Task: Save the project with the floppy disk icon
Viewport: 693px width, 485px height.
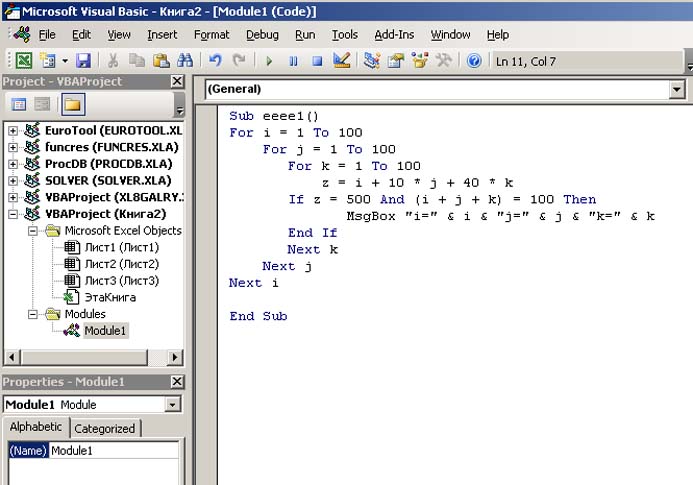Action: 83,61
